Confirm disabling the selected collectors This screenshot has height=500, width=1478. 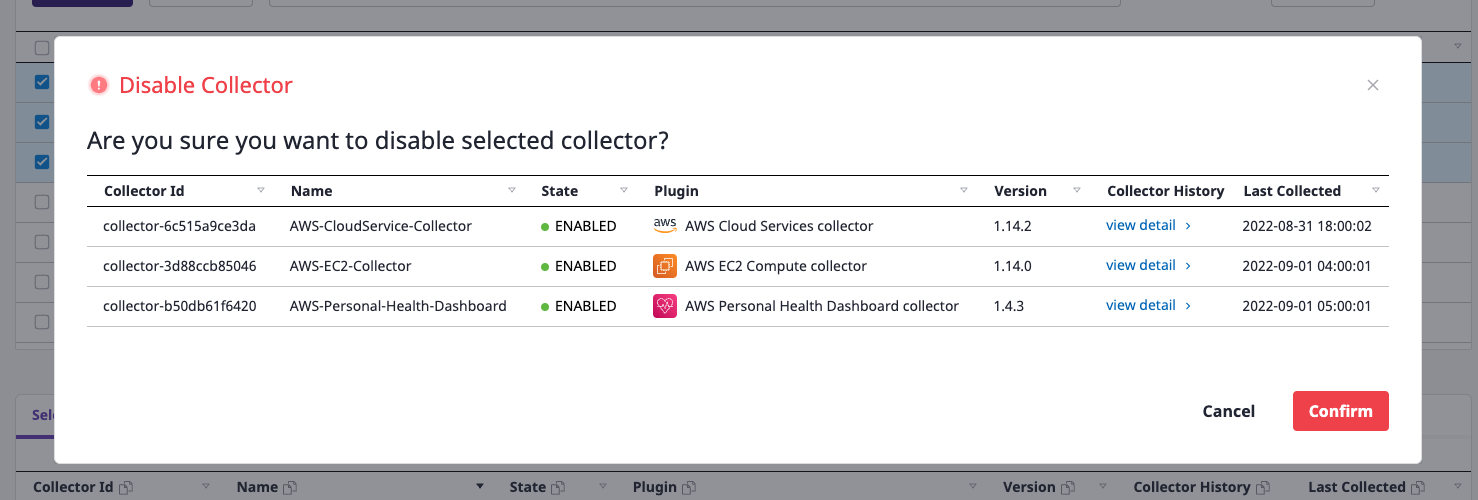pyautogui.click(x=1340, y=411)
